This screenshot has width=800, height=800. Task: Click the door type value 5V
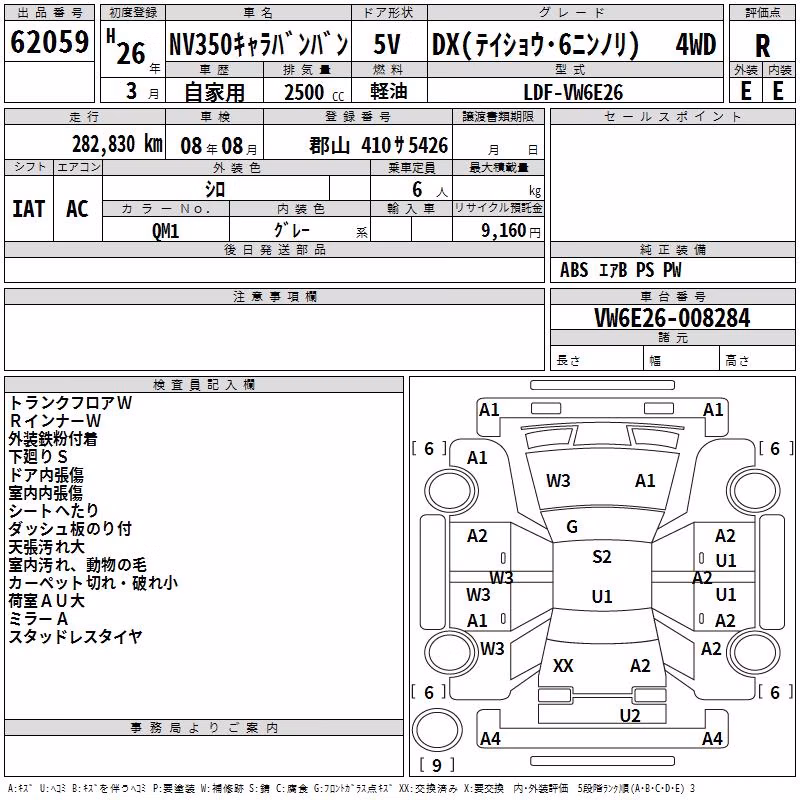[387, 44]
